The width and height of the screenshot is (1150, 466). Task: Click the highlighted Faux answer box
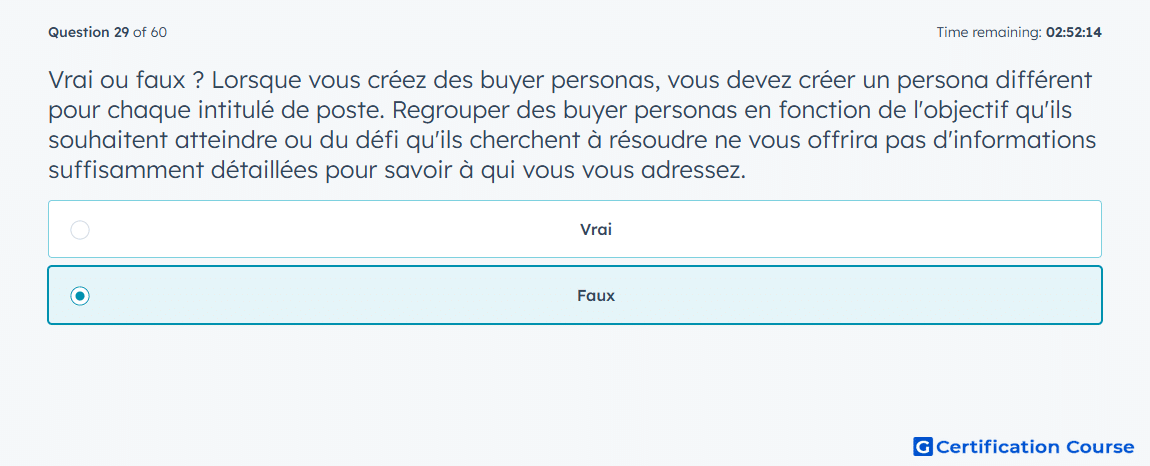click(574, 295)
